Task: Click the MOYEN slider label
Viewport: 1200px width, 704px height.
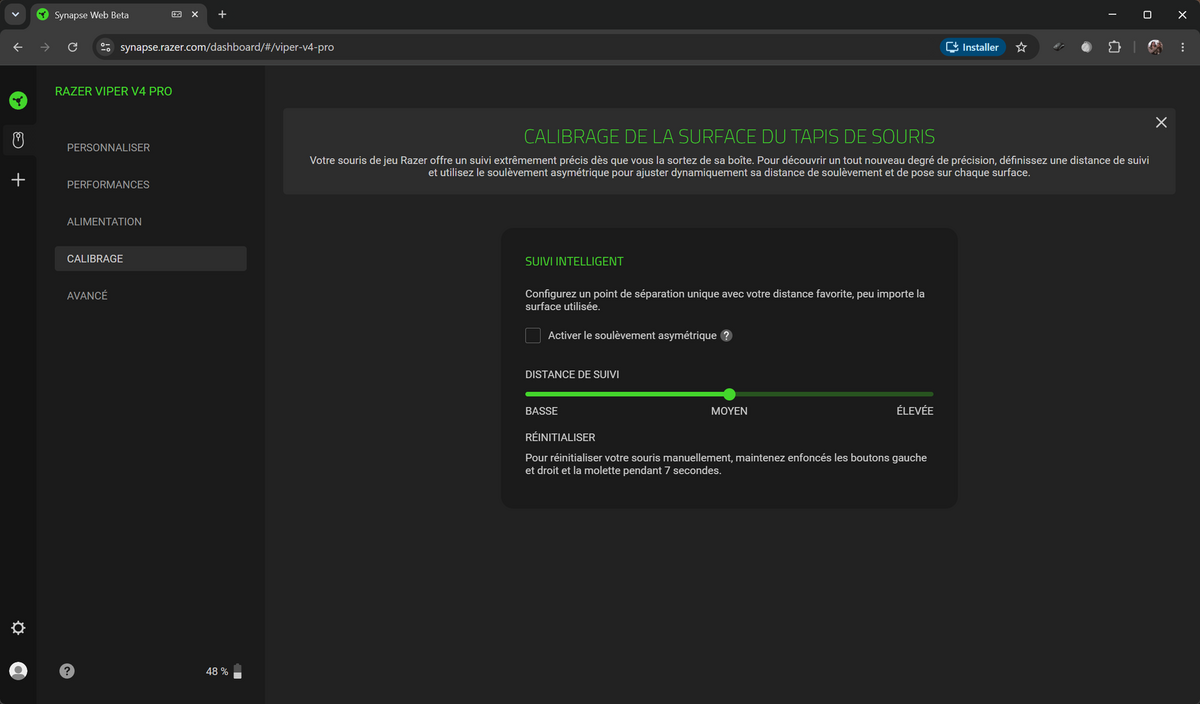Action: click(729, 411)
